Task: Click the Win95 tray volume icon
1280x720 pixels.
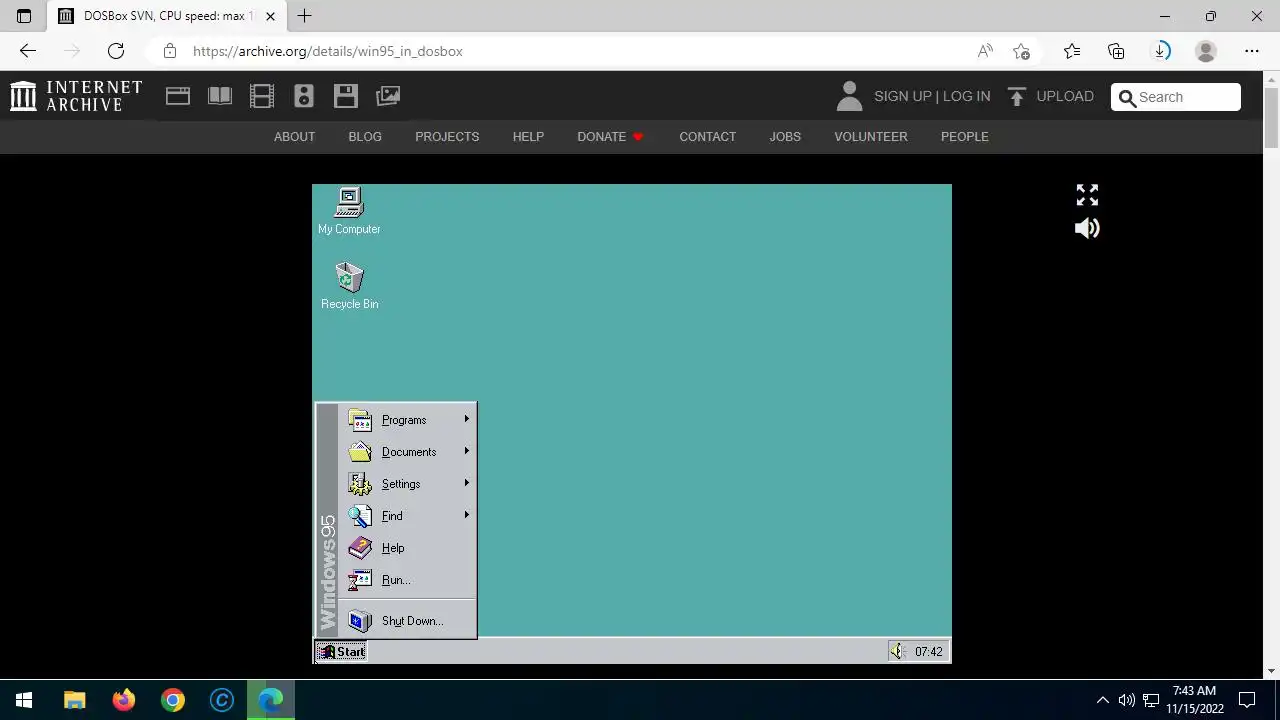Action: (x=897, y=652)
